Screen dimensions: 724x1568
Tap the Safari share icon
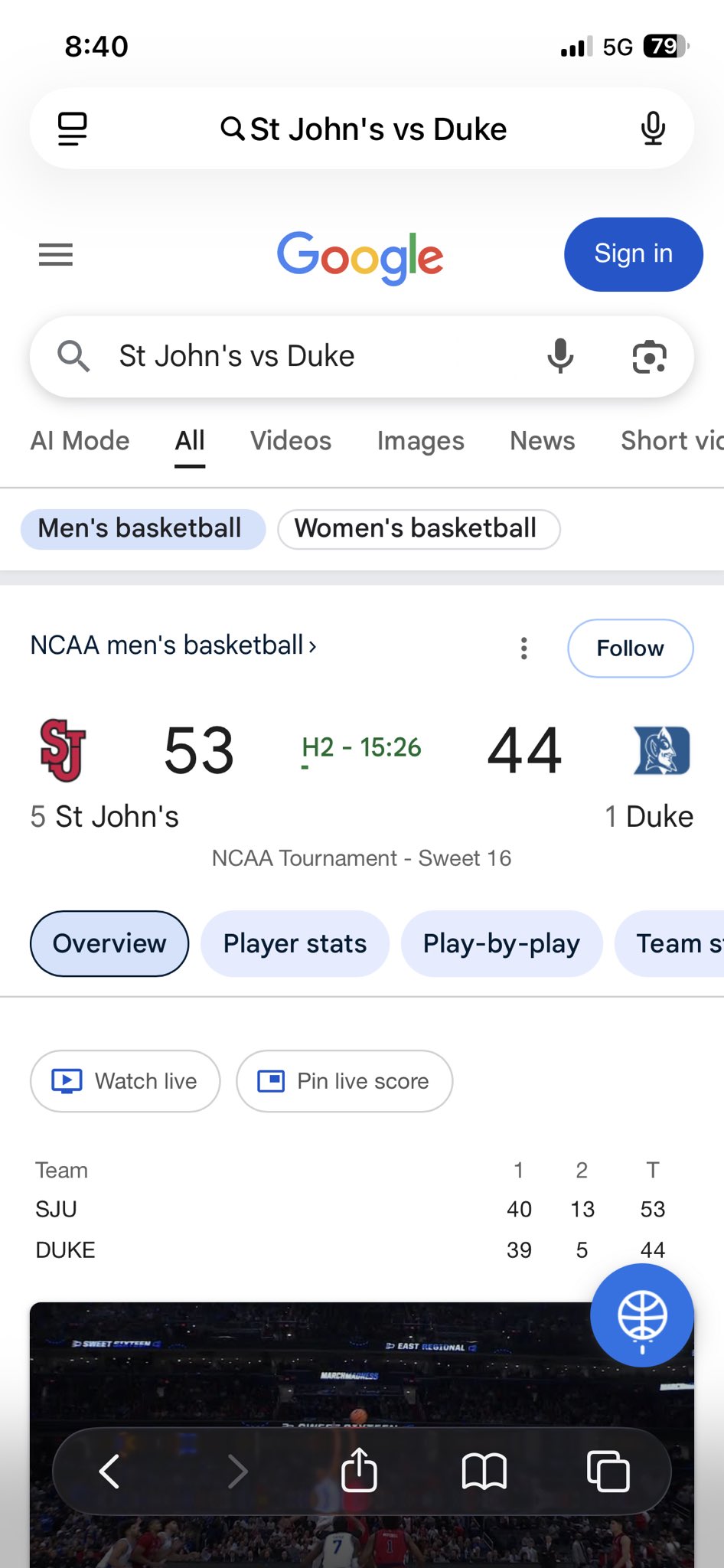(x=359, y=1471)
